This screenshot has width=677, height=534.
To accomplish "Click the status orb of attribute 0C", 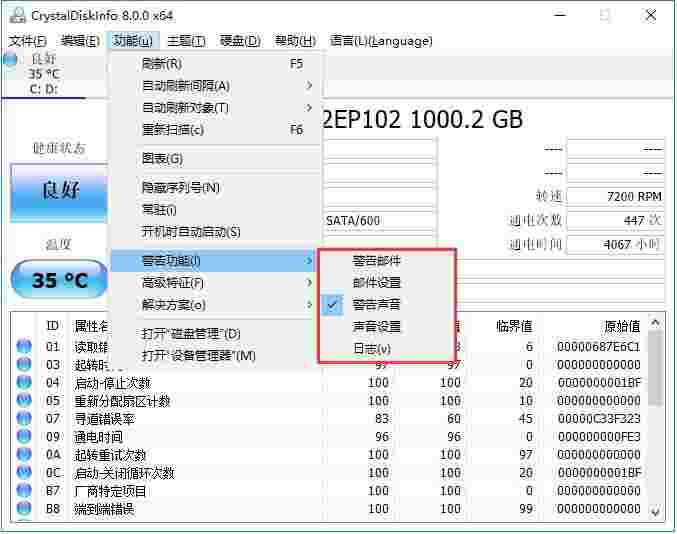I will (x=24, y=472).
